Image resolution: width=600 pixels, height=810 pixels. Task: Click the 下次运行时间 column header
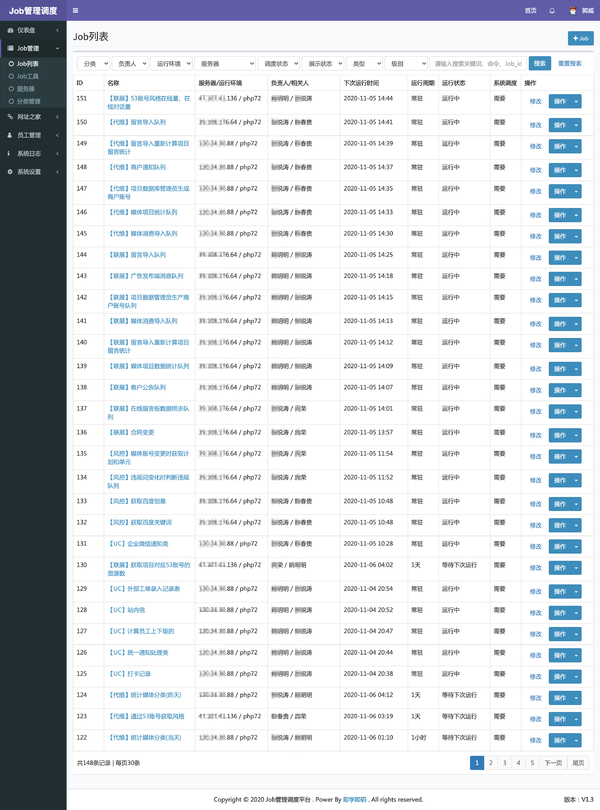(361, 83)
